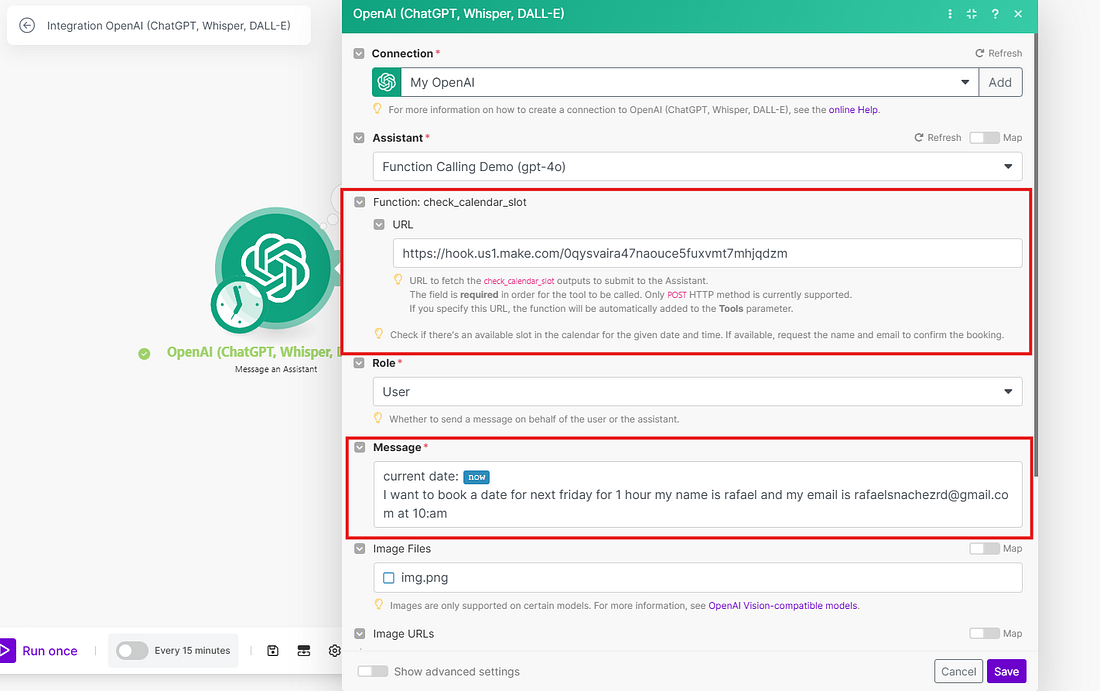Click the webhook URL input field
The width and height of the screenshot is (1100, 691).
pyautogui.click(x=707, y=253)
